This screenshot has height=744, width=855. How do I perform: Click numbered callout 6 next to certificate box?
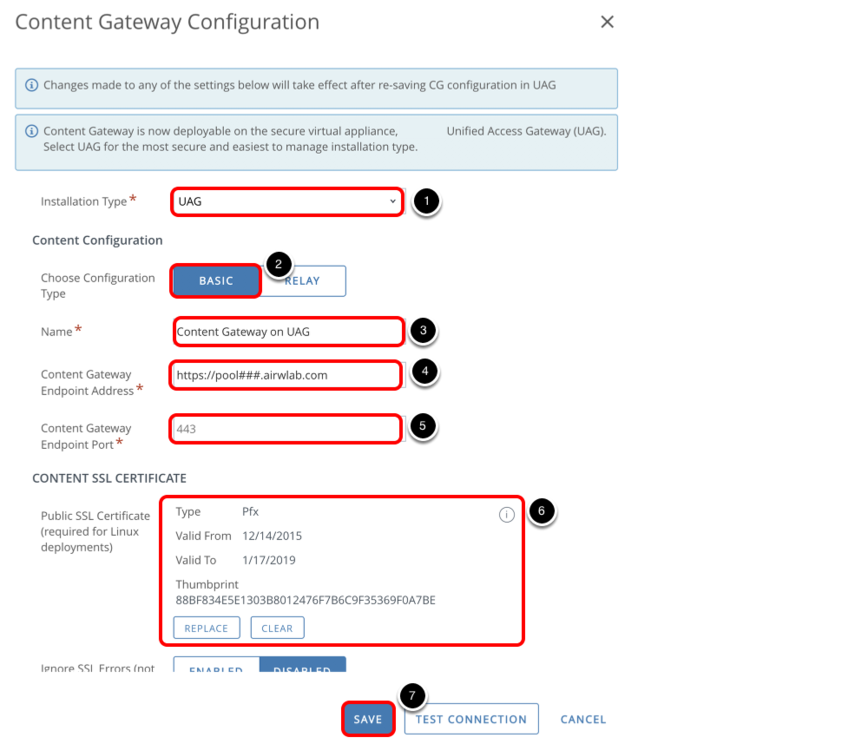point(541,511)
